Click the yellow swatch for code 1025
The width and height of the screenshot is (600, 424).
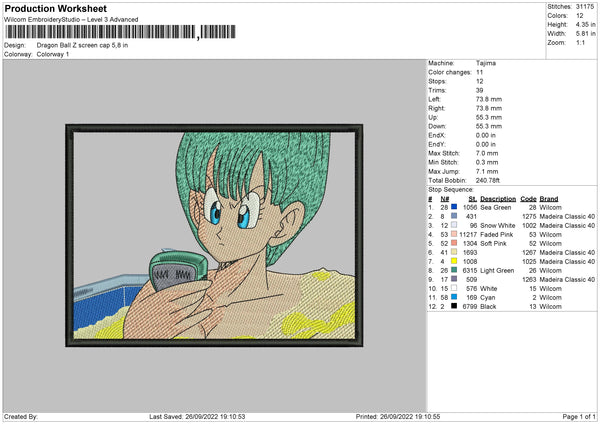(454, 261)
